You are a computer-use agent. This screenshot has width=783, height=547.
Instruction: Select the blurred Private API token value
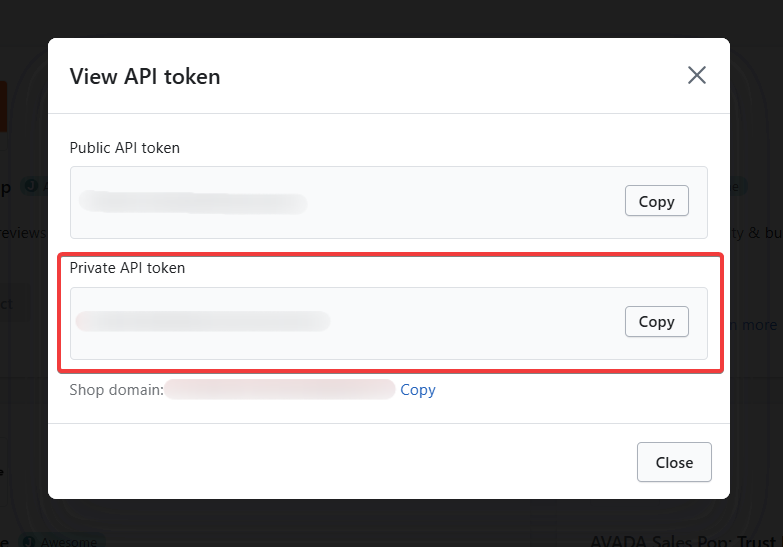(x=203, y=321)
